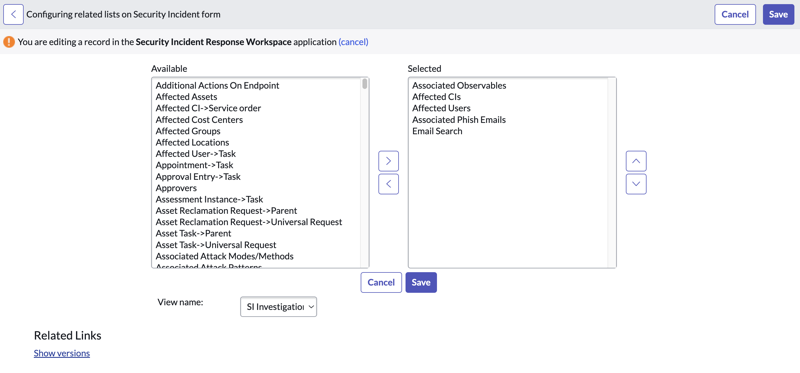This screenshot has width=800, height=373.
Task: Cancel editing in application via (cancel) link
Action: [353, 42]
